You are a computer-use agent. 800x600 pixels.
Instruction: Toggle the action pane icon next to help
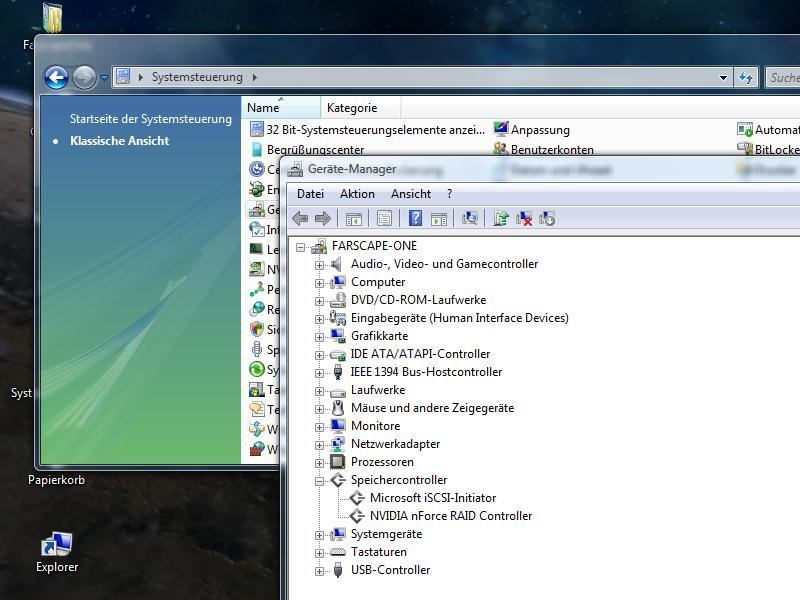439,219
